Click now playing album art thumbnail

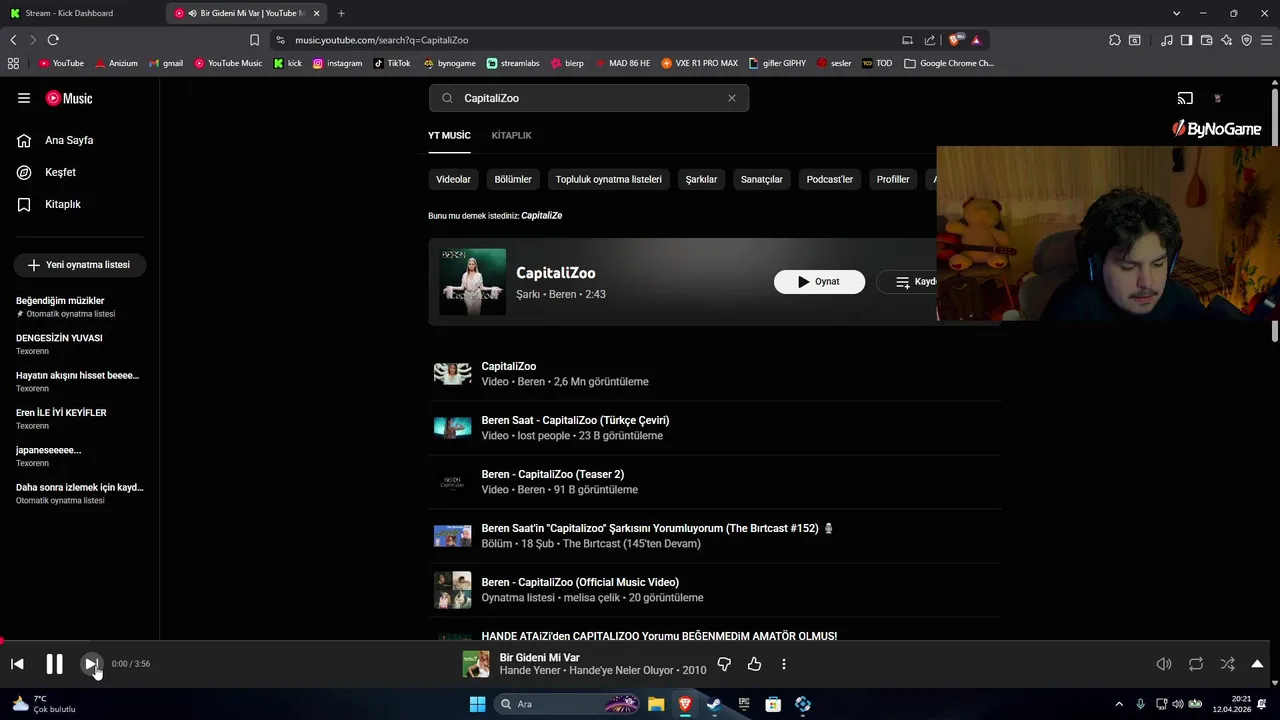[x=476, y=664]
